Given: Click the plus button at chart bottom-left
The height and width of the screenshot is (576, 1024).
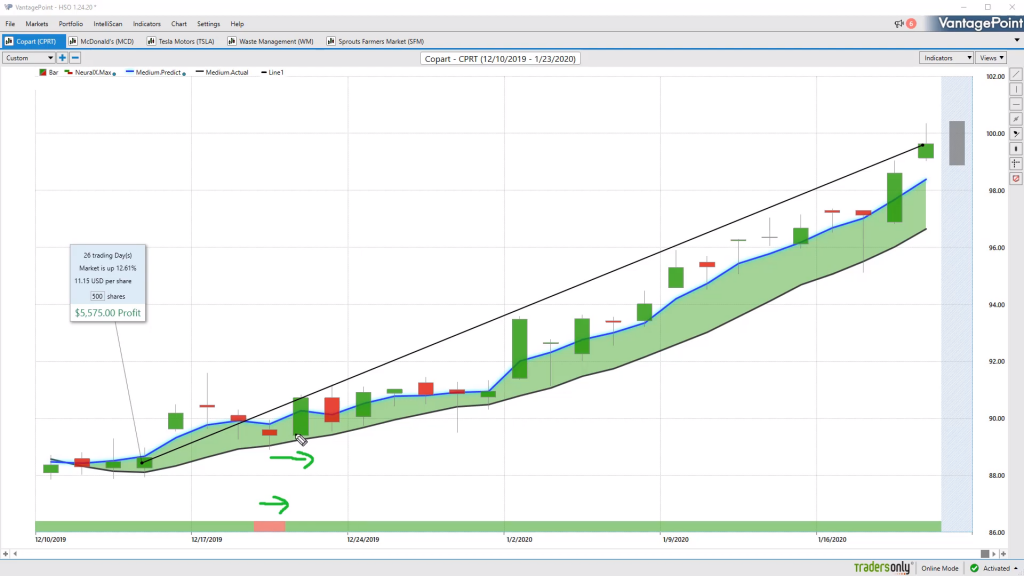Looking at the screenshot, I should 5,554.
